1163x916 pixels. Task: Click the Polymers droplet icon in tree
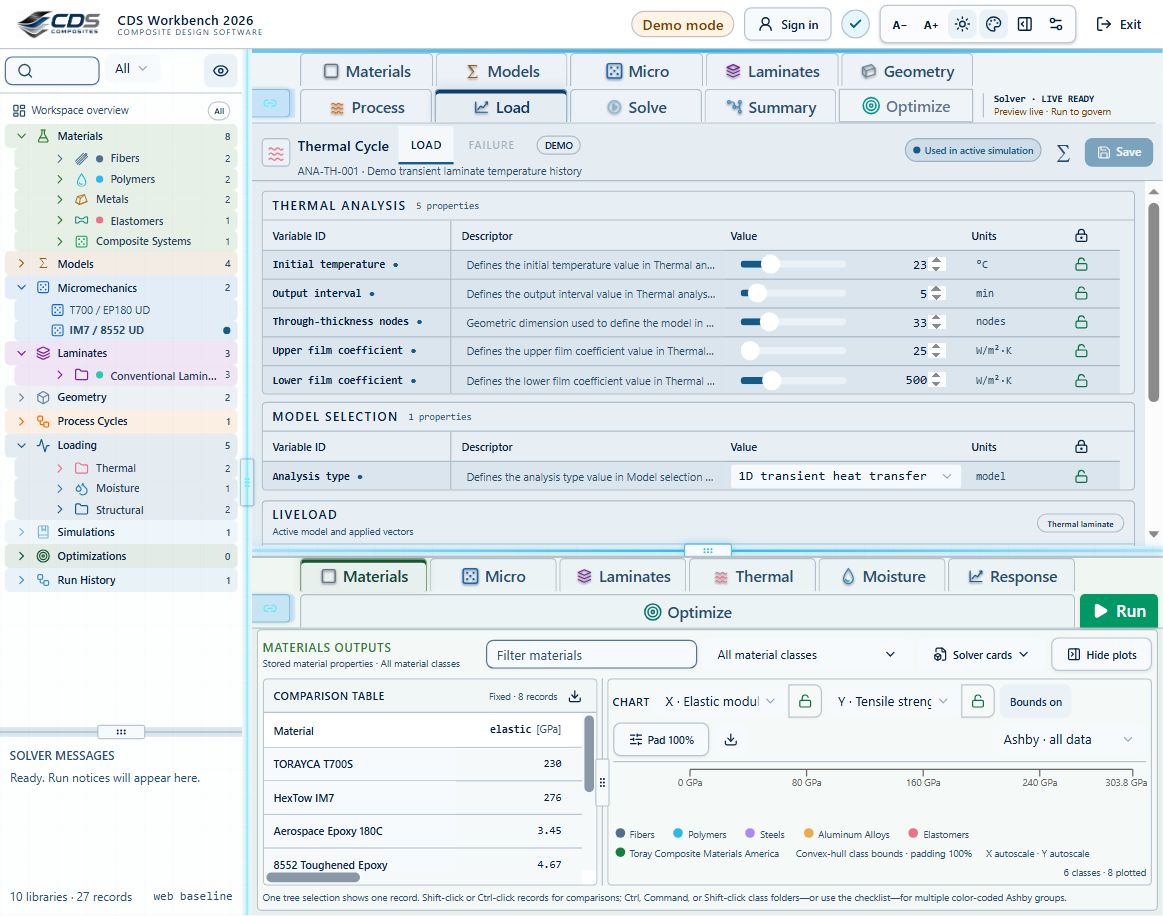82,179
